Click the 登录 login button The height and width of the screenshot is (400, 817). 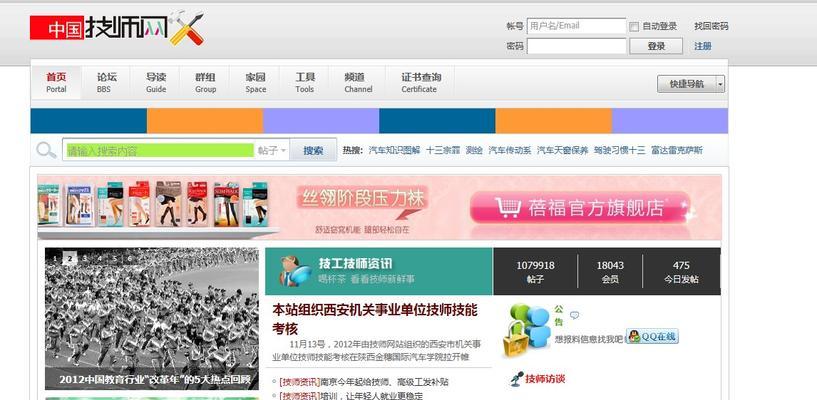[656, 46]
